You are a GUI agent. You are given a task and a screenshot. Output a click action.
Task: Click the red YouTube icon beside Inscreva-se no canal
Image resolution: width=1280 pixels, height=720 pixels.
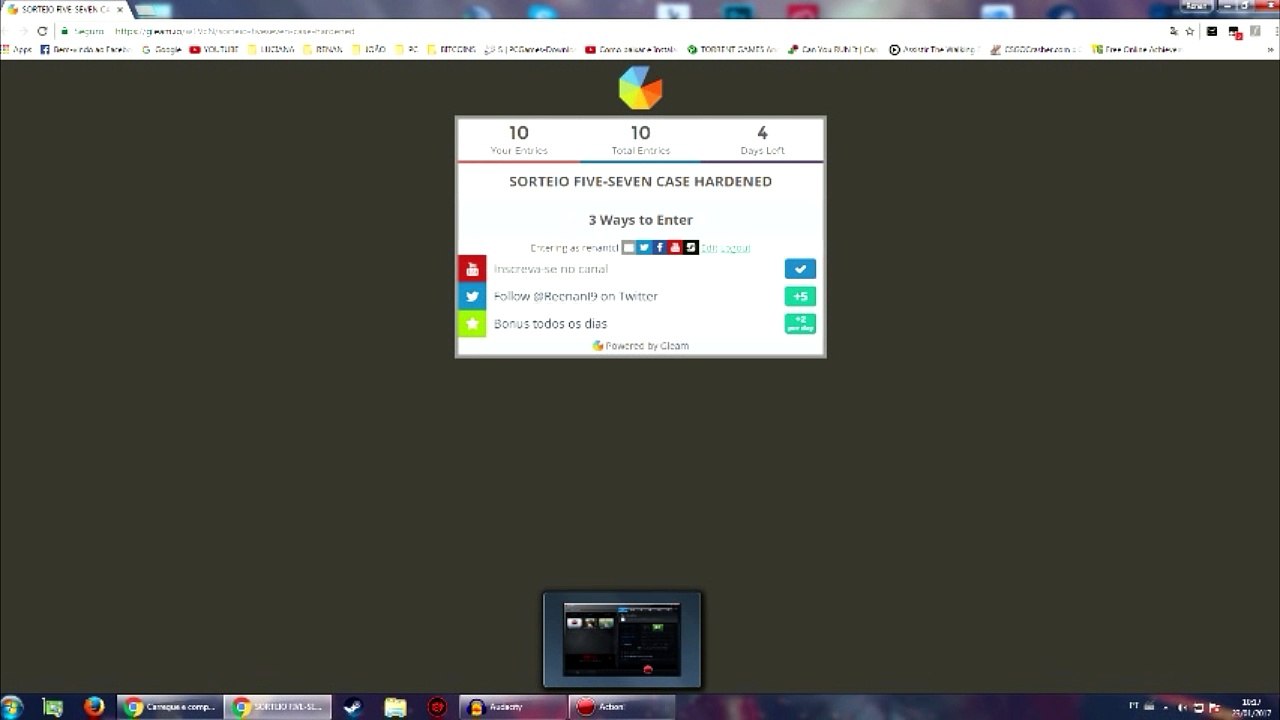click(x=472, y=269)
